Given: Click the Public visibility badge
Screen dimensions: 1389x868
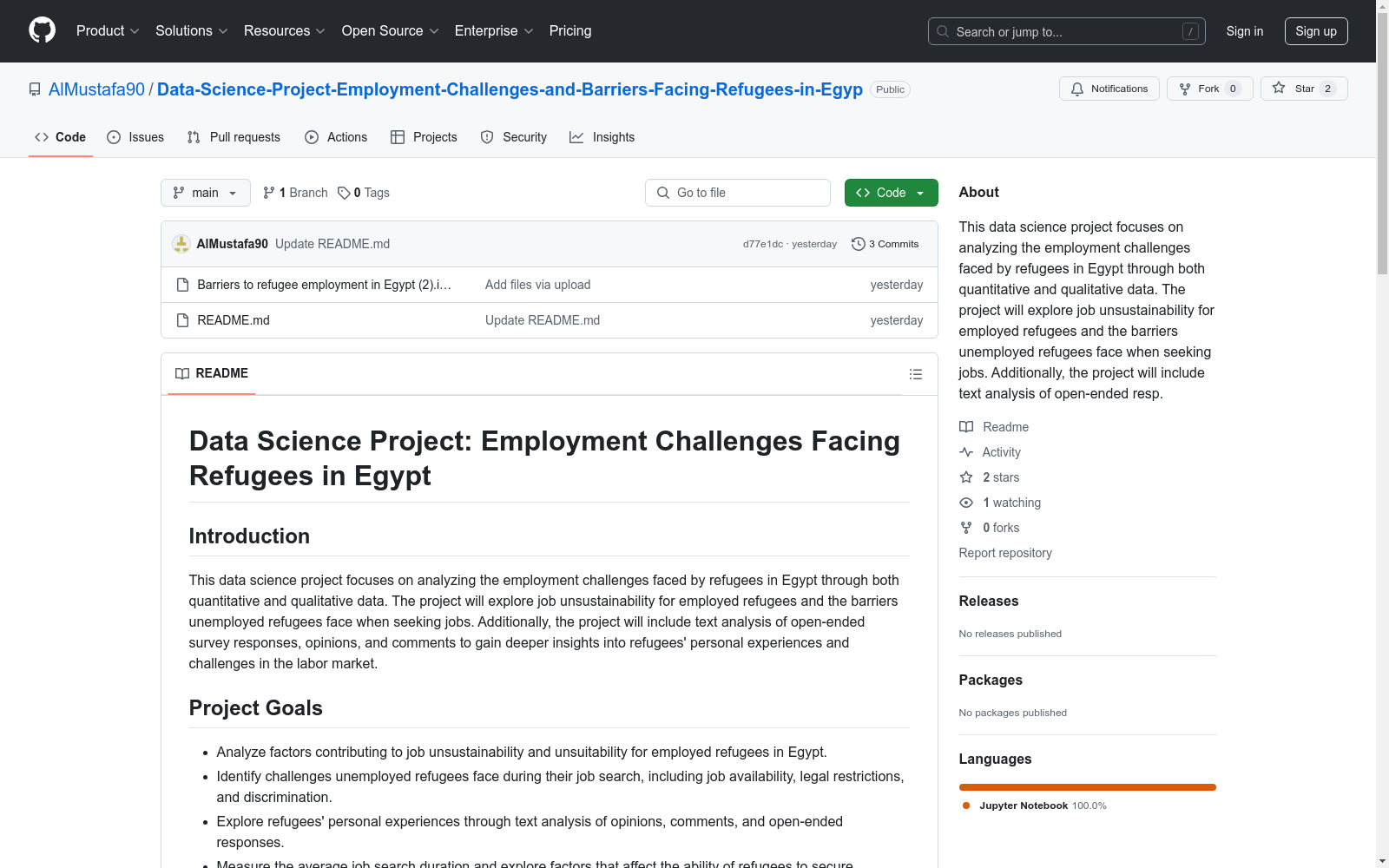Looking at the screenshot, I should pos(890,89).
